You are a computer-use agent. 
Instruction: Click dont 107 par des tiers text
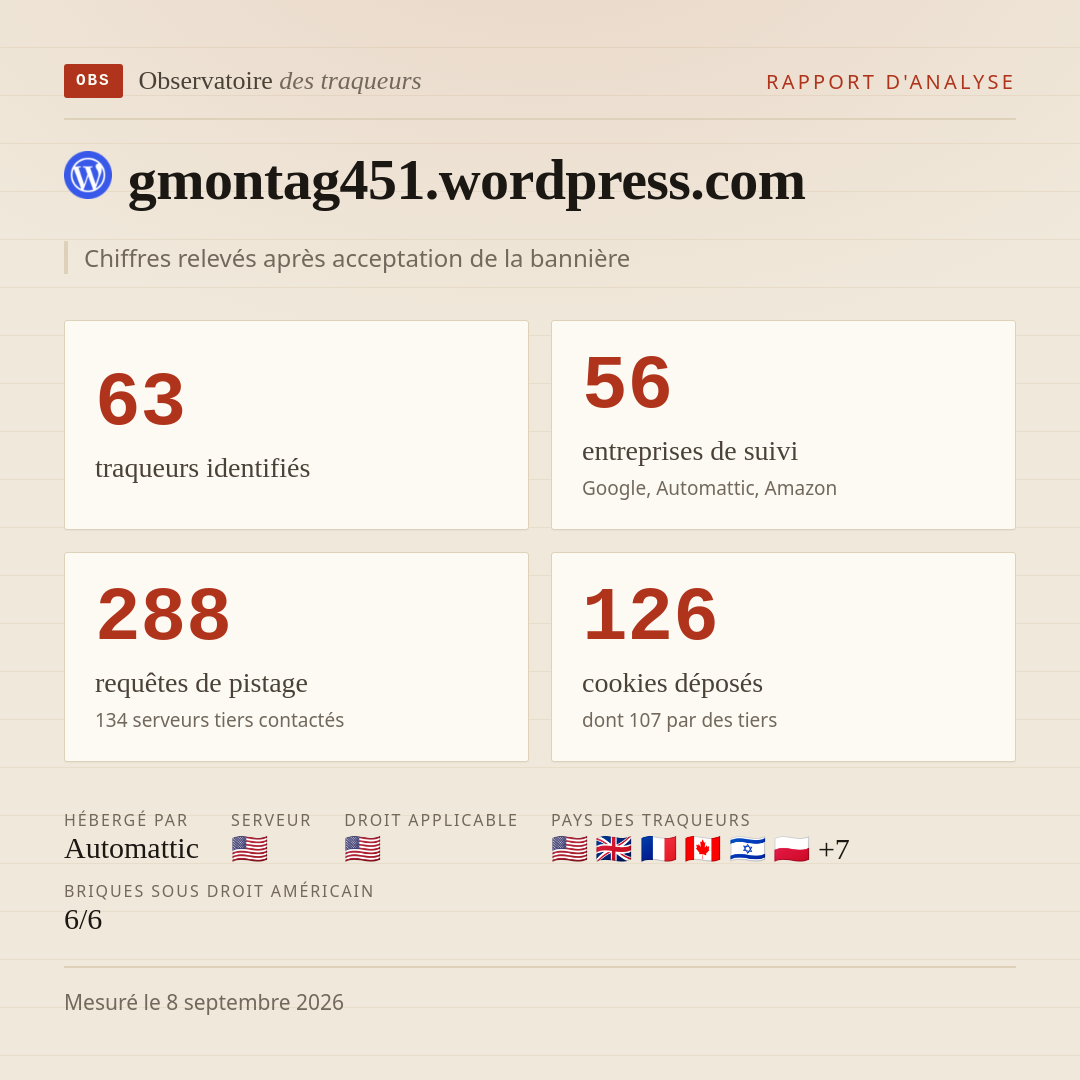[679, 720]
